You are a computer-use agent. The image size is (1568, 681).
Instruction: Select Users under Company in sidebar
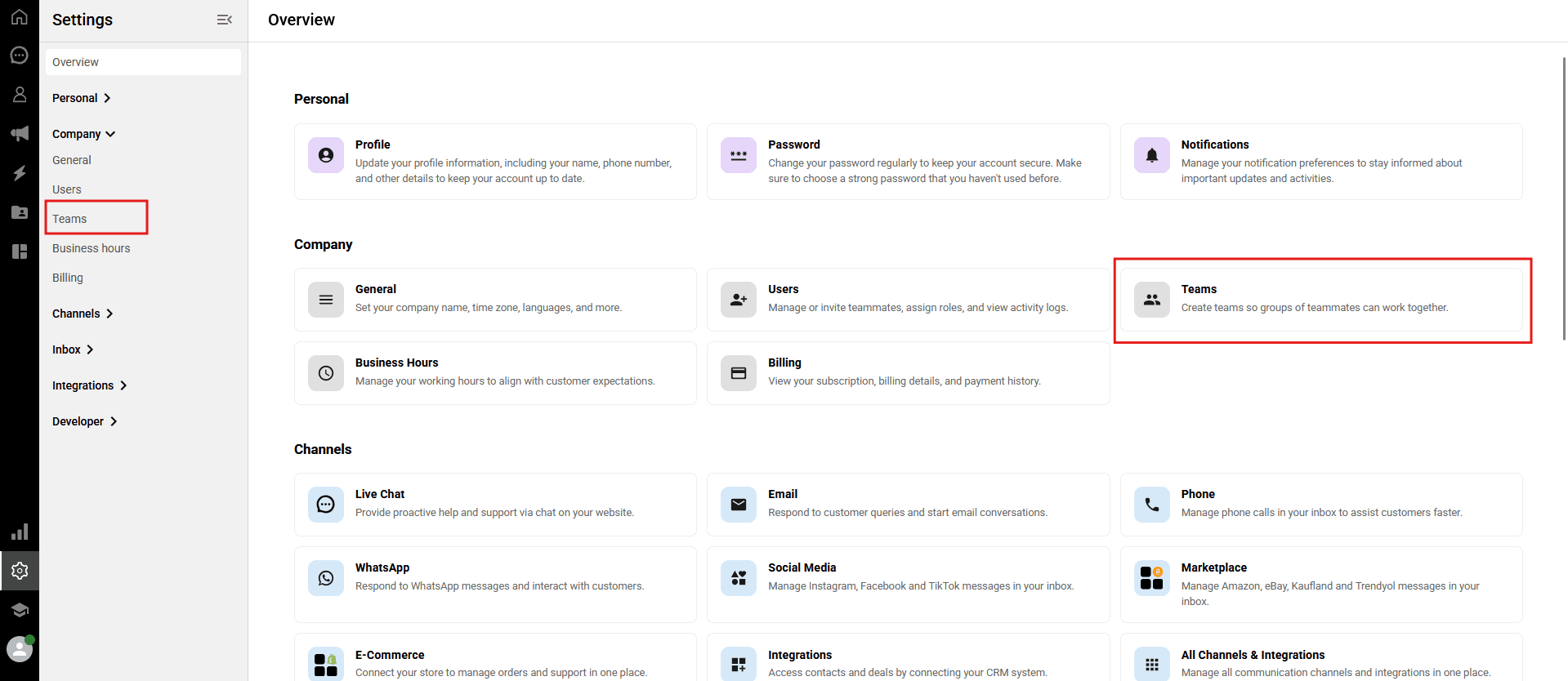[67, 189]
